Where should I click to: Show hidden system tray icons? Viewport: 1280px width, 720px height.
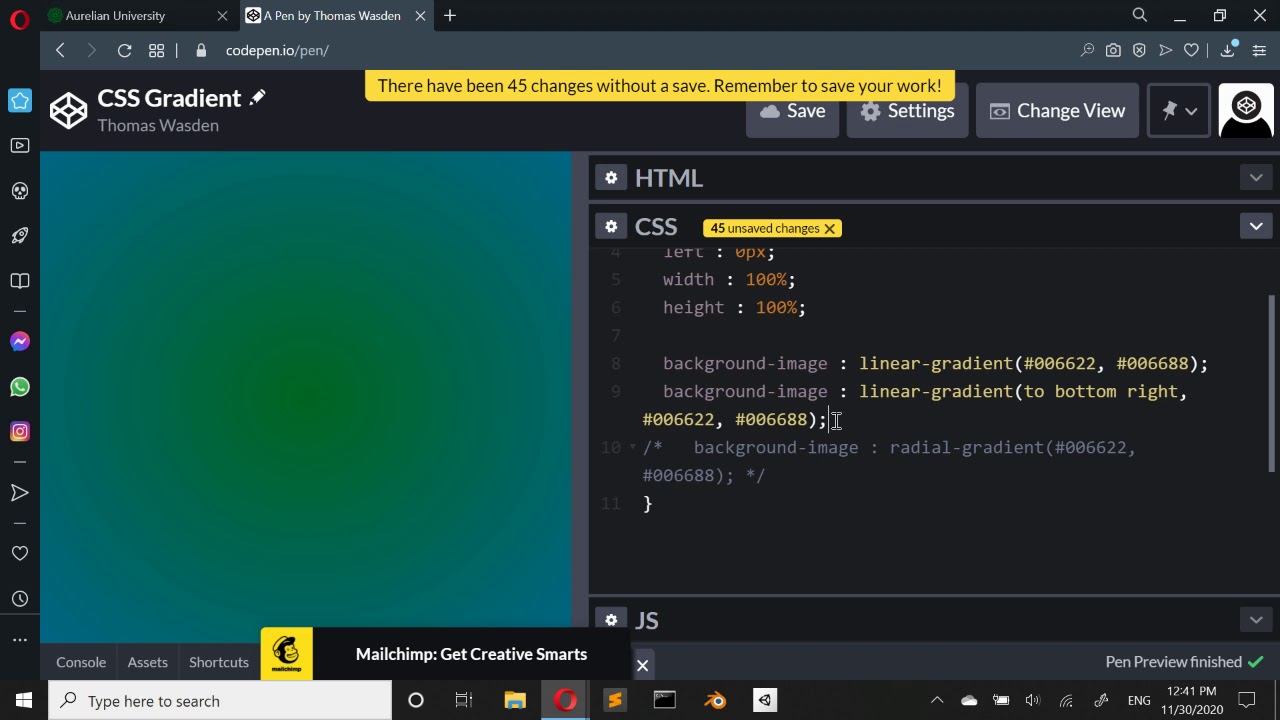point(937,700)
